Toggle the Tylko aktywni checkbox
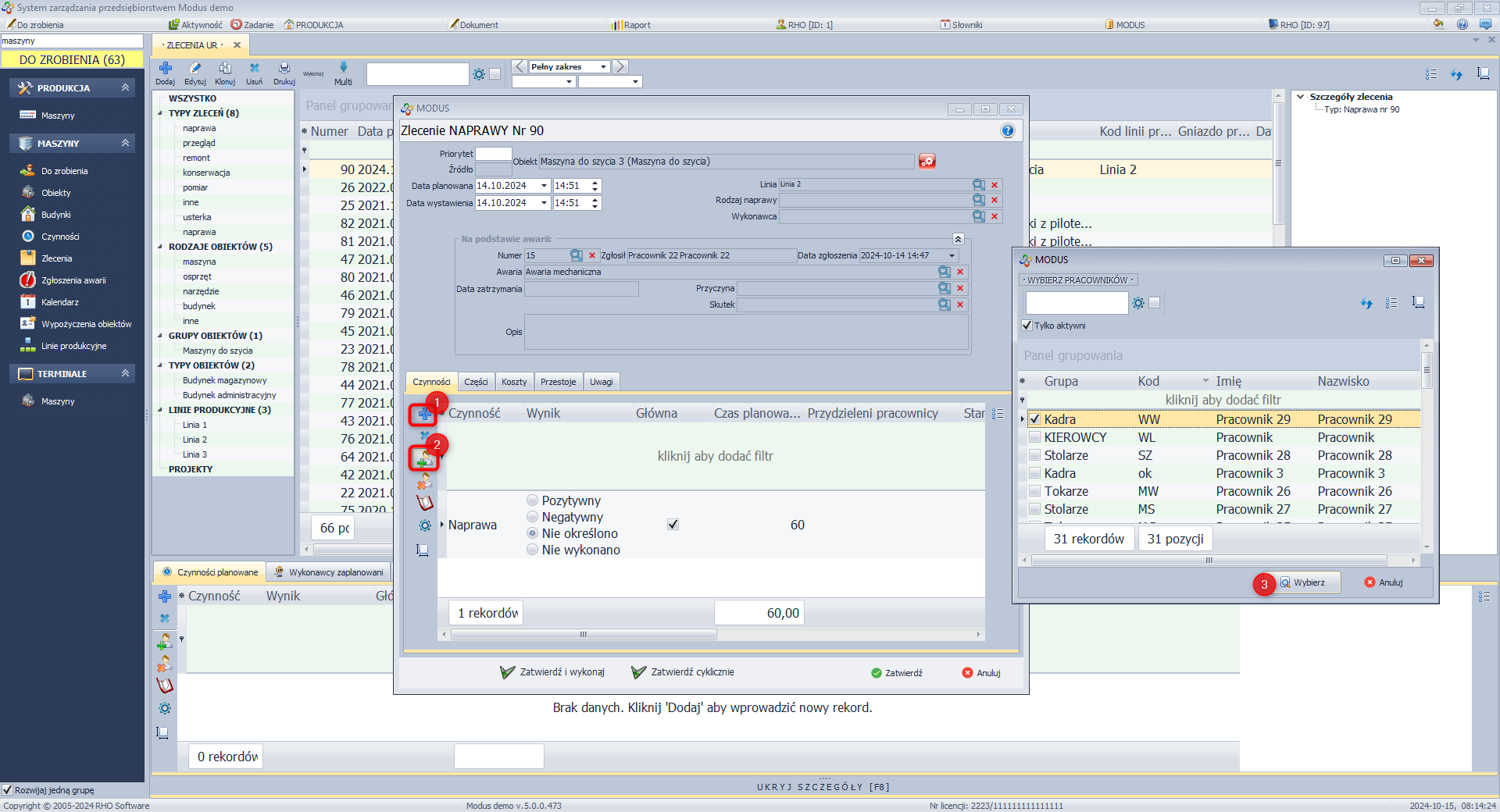This screenshot has height=812, width=1500. pos(1027,326)
